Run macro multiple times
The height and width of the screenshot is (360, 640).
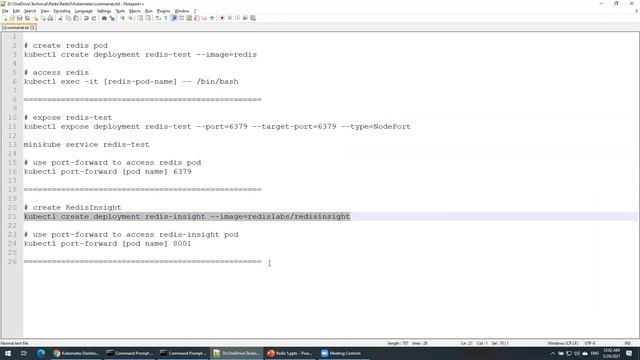[x=245, y=18]
